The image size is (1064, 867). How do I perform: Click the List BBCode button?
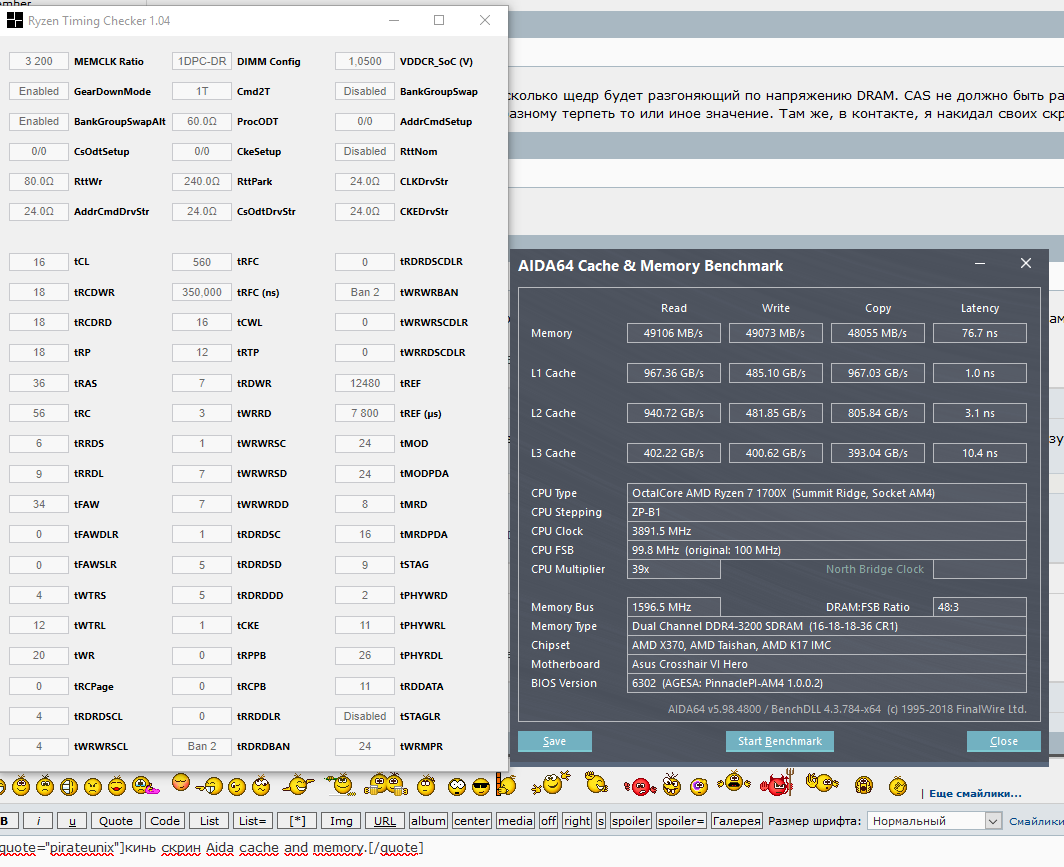(x=209, y=821)
